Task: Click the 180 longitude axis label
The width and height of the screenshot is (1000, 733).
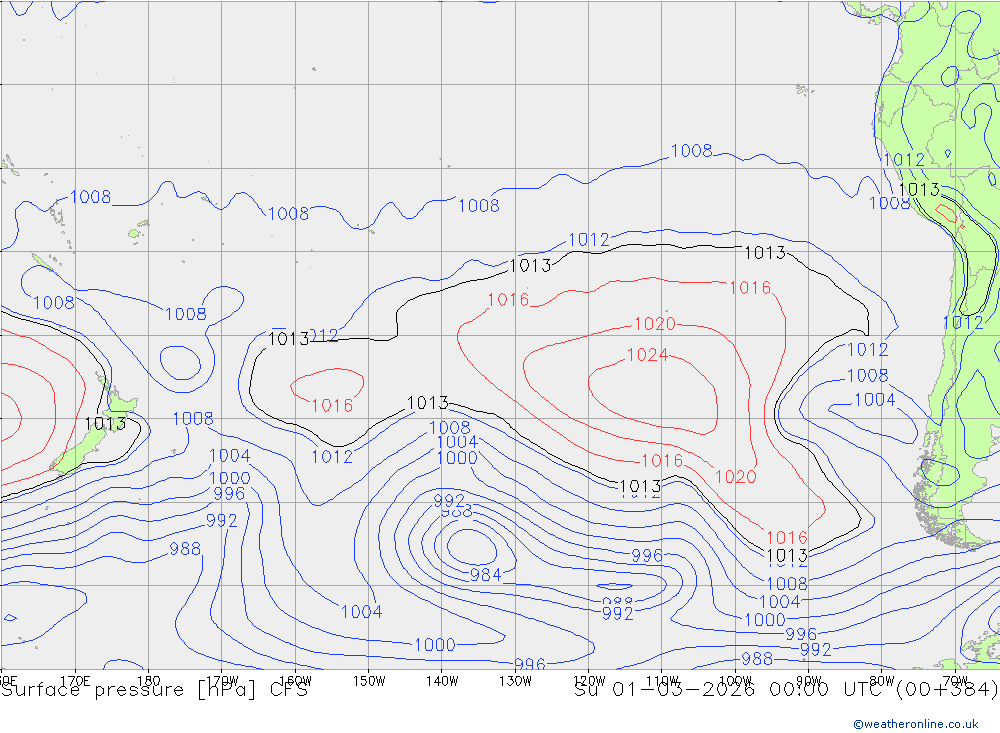Action: click(x=148, y=681)
